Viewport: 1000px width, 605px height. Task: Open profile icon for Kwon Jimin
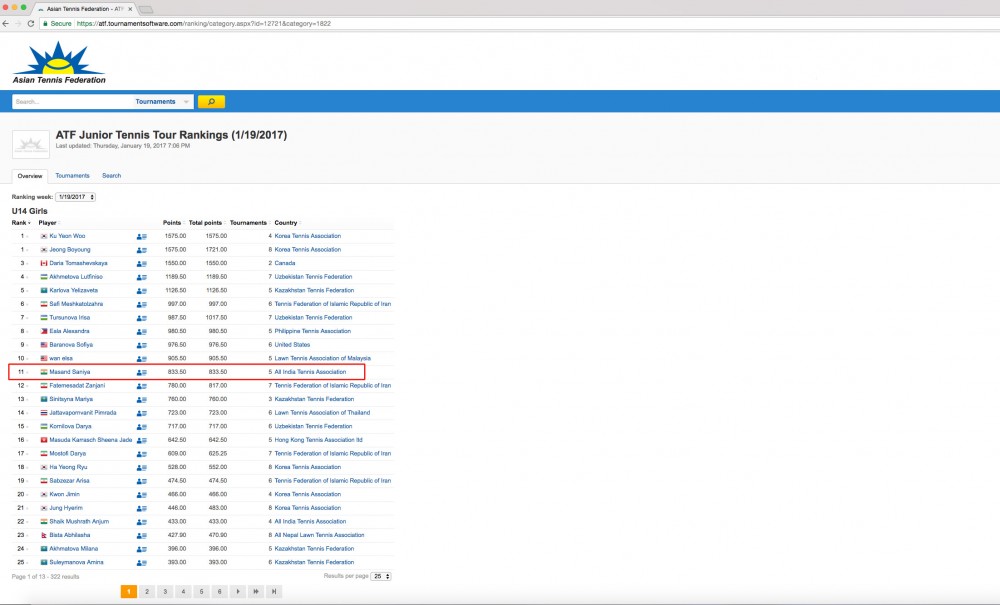click(142, 495)
